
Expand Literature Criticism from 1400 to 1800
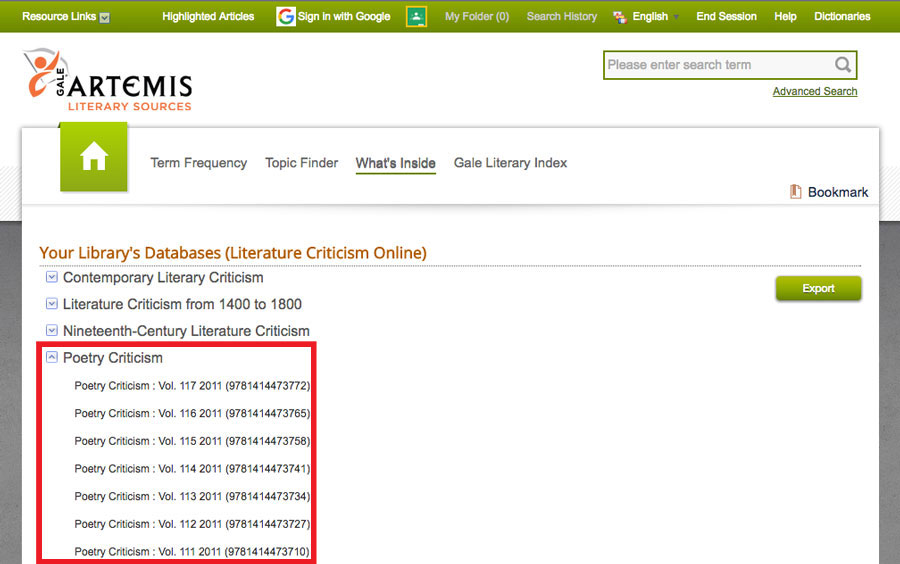click(51, 304)
